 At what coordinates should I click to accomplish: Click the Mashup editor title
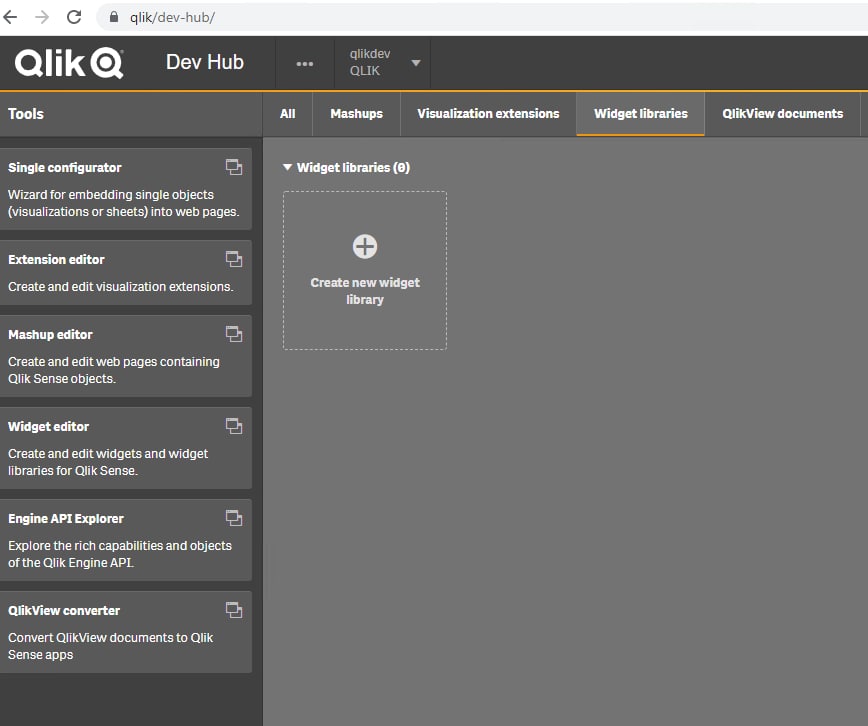(50, 334)
